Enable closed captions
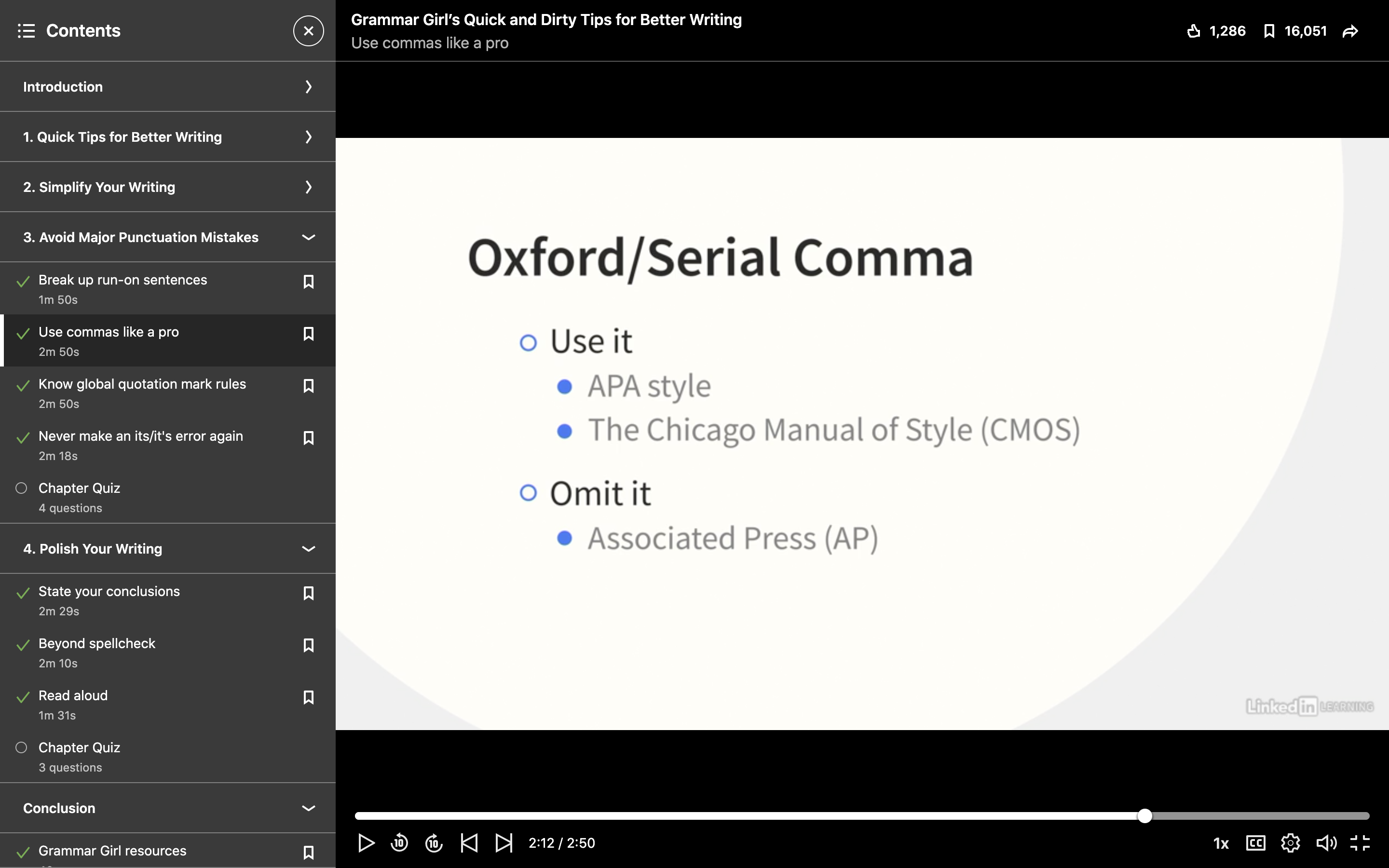The width and height of the screenshot is (1389, 868). (x=1256, y=843)
